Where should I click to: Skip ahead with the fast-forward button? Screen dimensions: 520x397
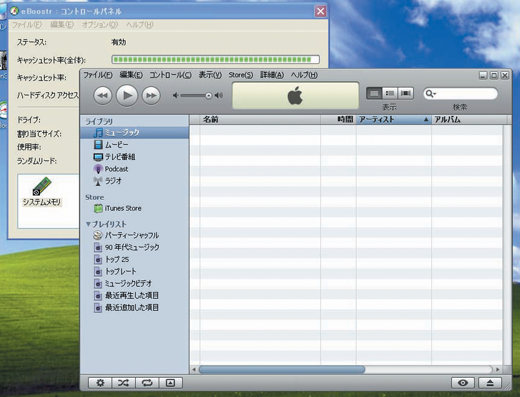[x=151, y=96]
